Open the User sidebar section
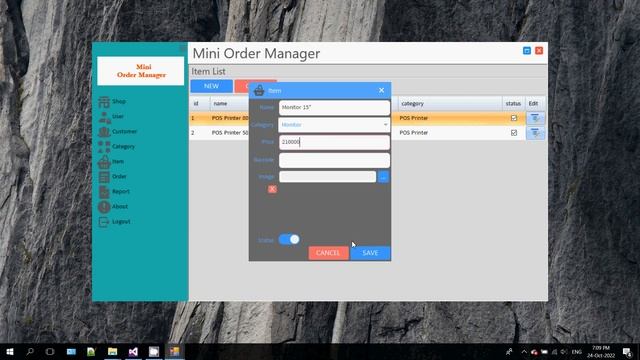640x360 pixels. click(x=111, y=116)
